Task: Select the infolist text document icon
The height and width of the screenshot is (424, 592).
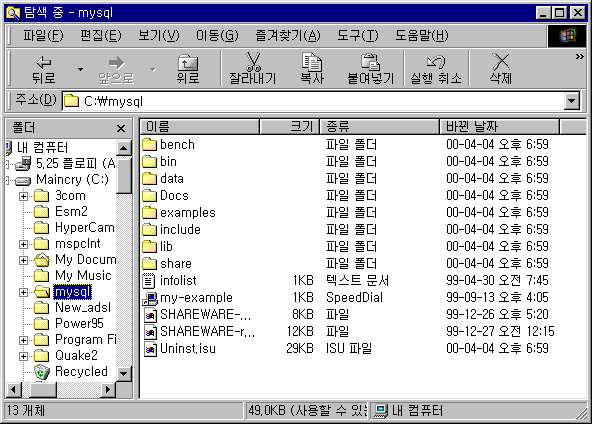Action: coord(149,281)
